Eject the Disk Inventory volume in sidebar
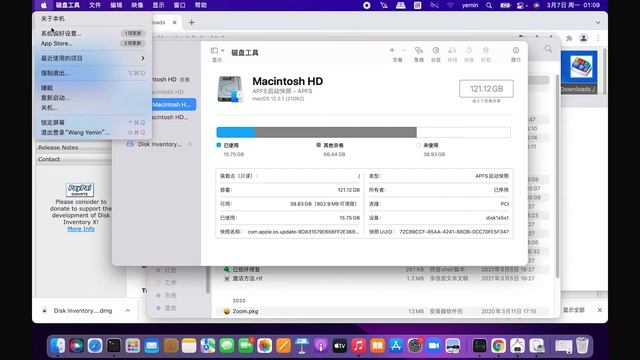 190,144
